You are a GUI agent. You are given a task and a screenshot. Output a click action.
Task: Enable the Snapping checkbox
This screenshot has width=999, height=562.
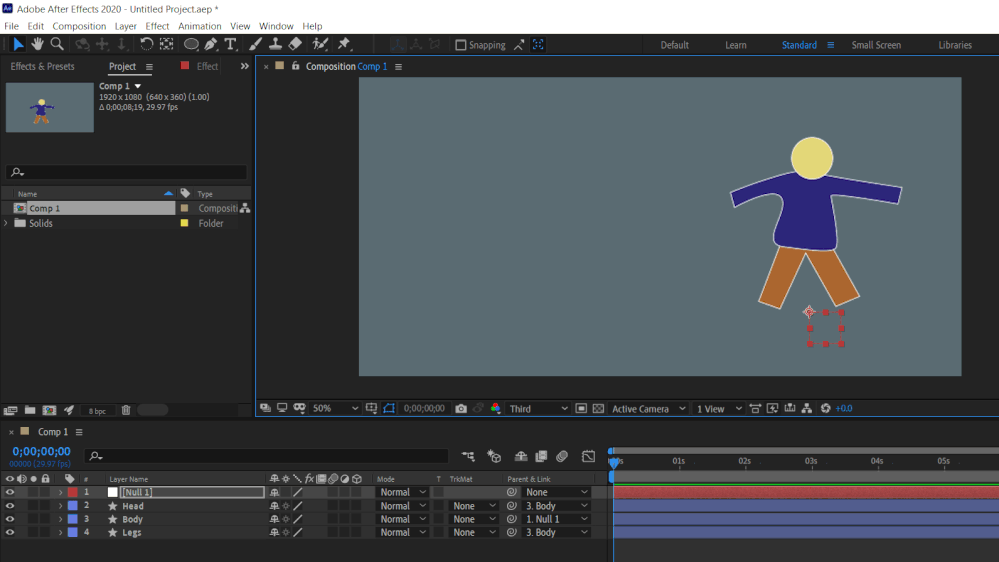[461, 45]
